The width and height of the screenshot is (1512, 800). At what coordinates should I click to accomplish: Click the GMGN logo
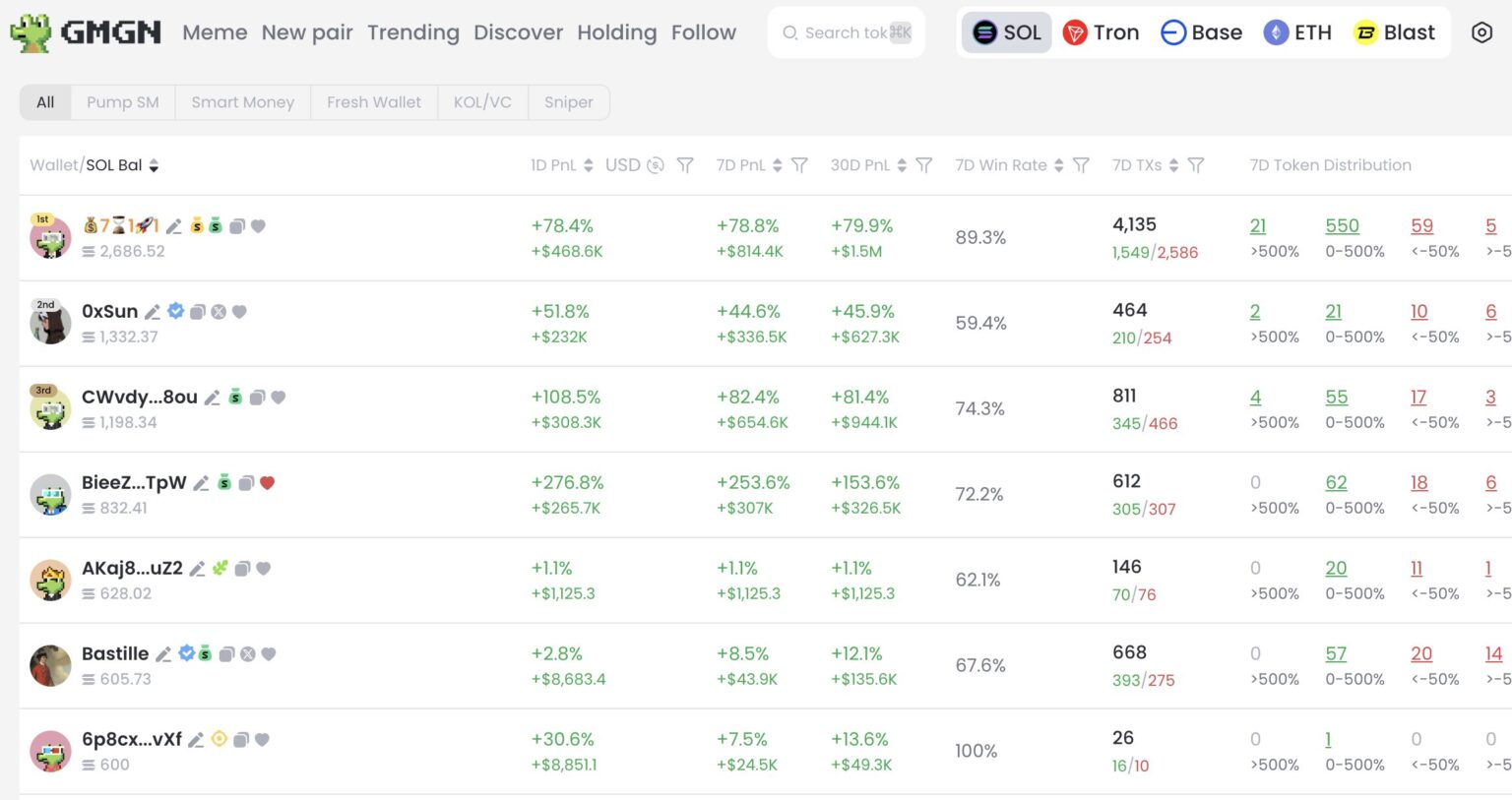click(86, 32)
